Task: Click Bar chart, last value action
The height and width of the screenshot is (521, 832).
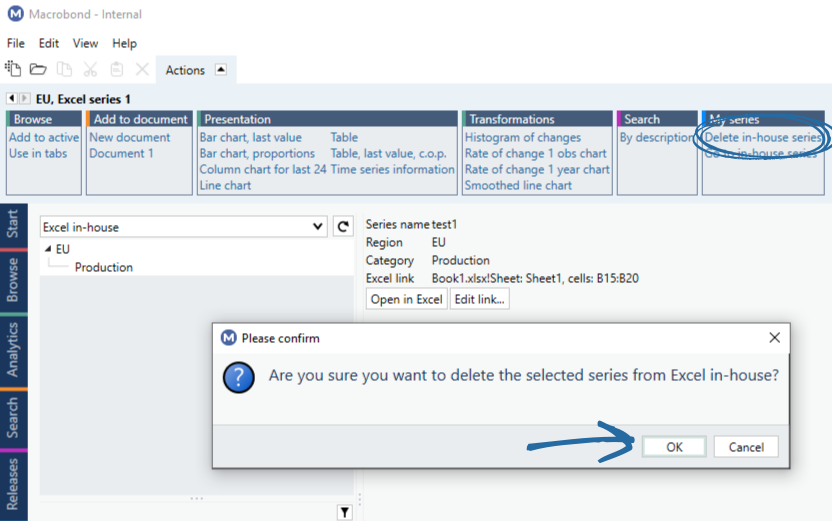Action: (x=250, y=137)
